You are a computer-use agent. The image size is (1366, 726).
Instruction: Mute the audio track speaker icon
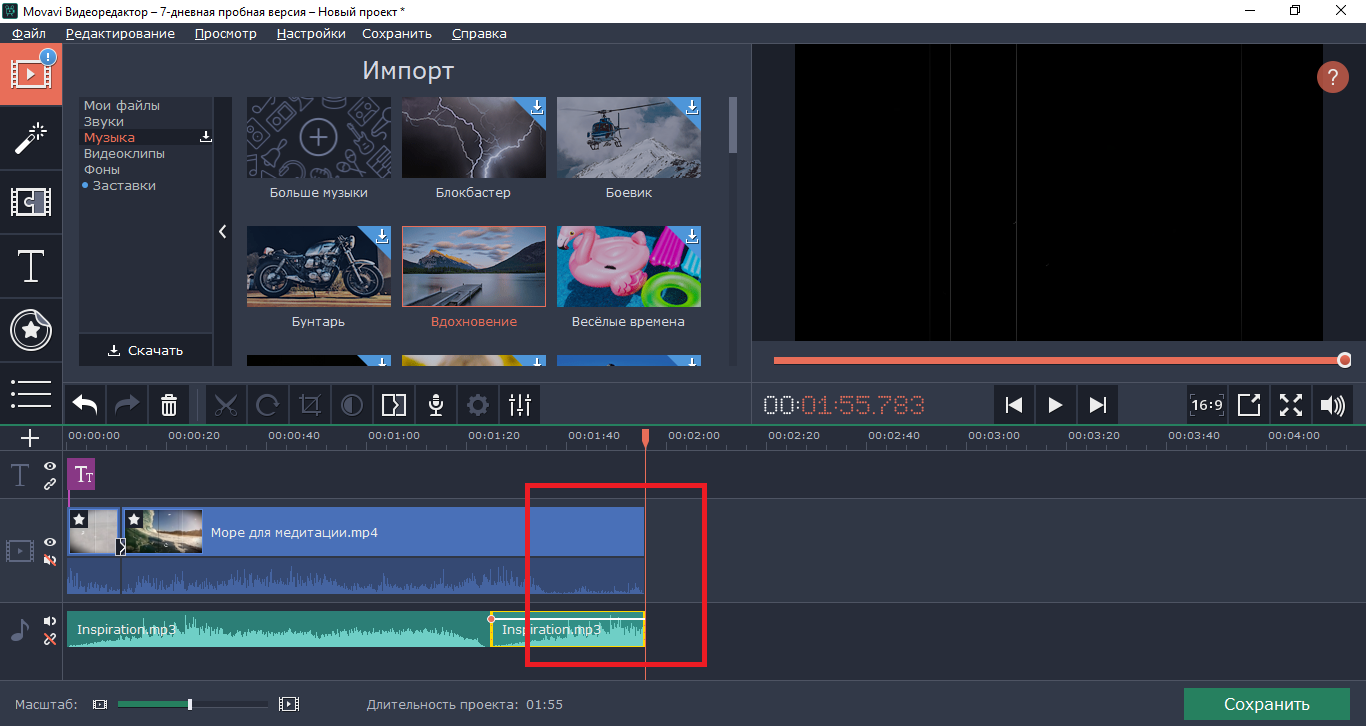[x=50, y=621]
